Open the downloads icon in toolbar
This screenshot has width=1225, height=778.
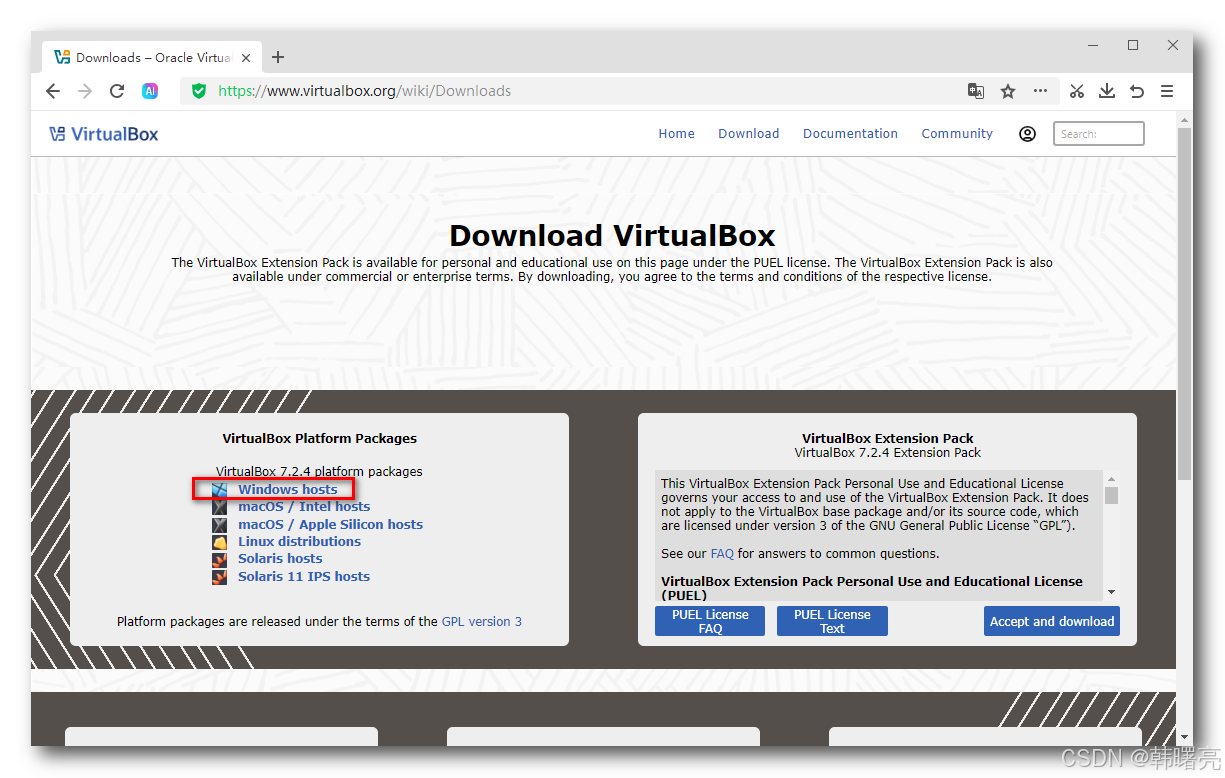coord(1107,91)
